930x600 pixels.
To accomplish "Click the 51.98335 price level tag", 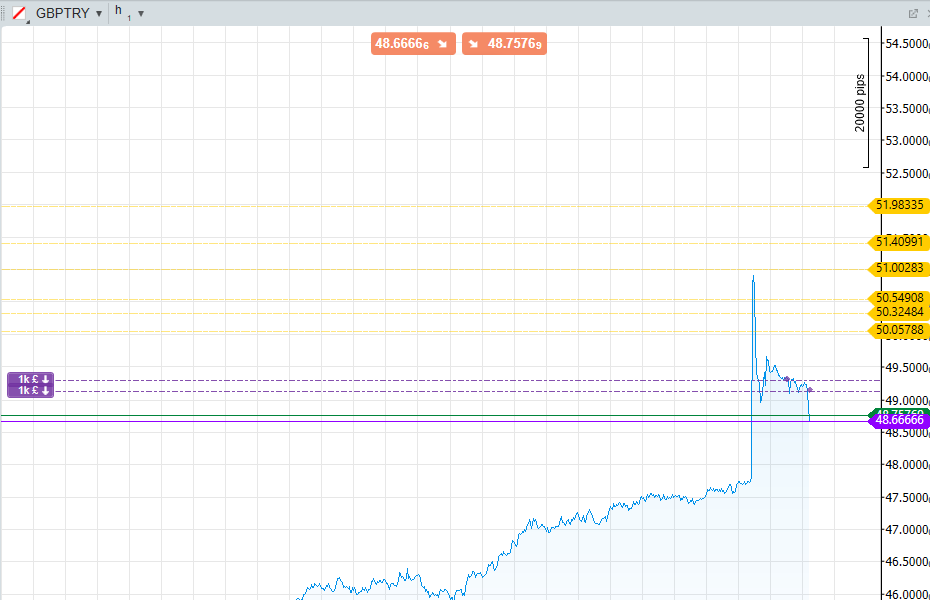I will point(899,206).
